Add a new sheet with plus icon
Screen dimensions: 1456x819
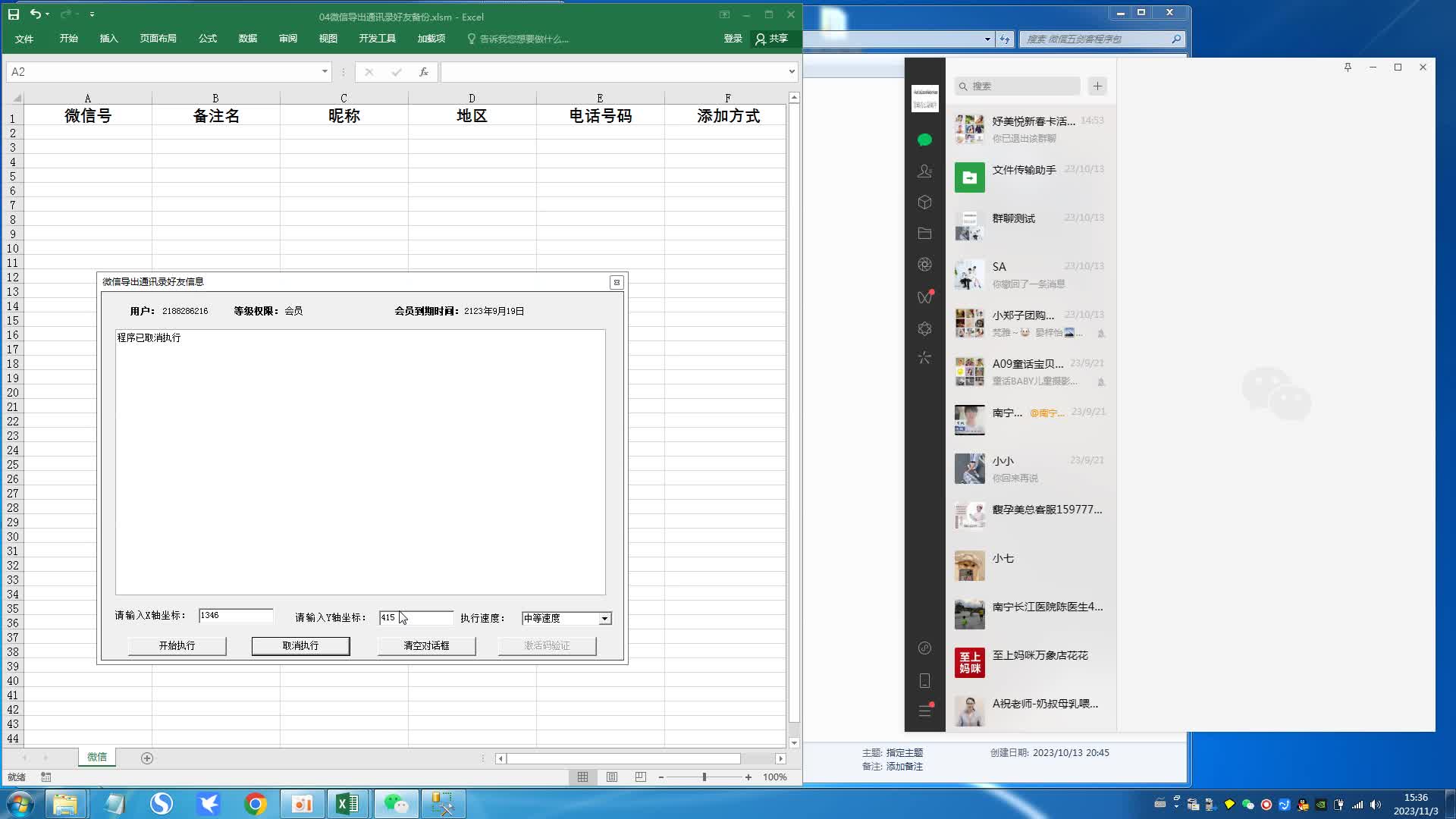coord(147,758)
